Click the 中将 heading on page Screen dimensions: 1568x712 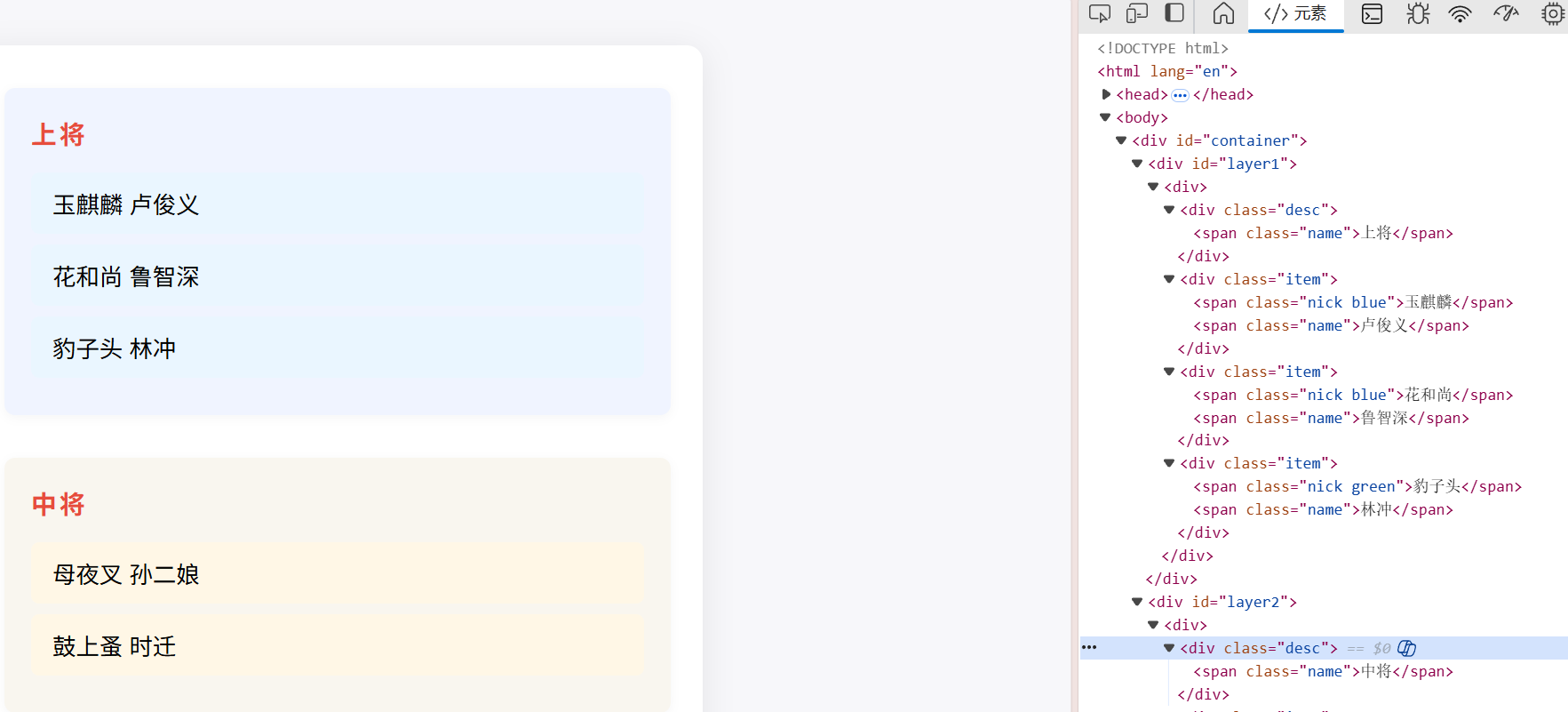pos(58,504)
